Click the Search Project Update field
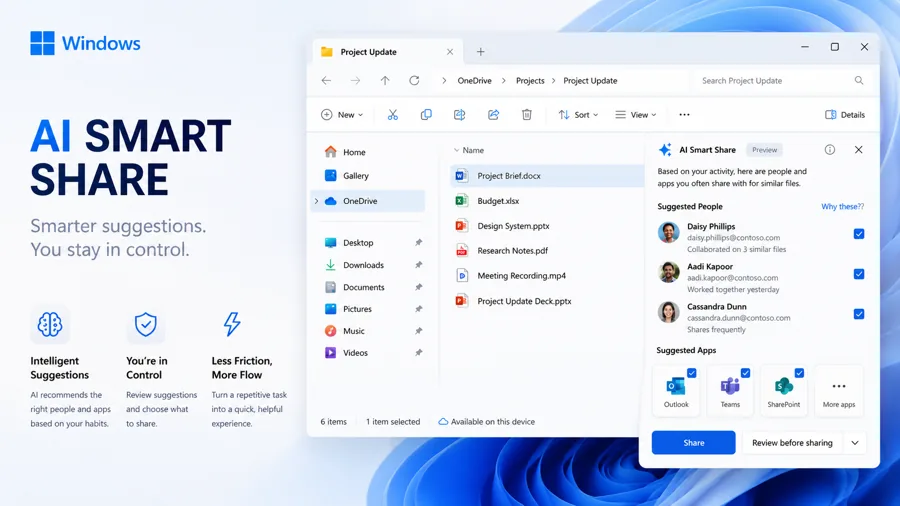Image resolution: width=900 pixels, height=506 pixels. pyautogui.click(x=783, y=81)
